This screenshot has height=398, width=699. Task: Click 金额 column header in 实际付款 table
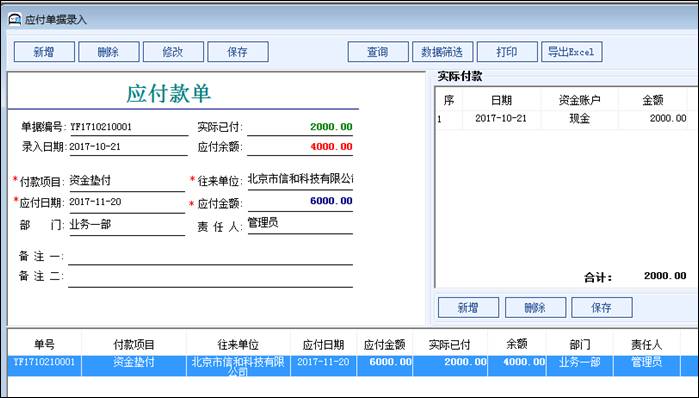653,100
